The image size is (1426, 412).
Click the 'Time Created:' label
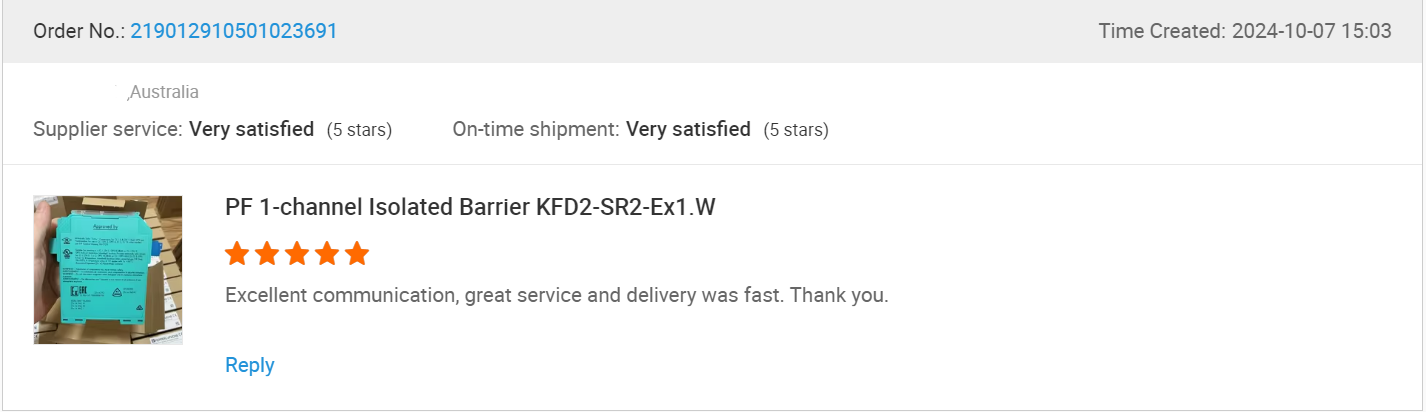tap(1162, 31)
